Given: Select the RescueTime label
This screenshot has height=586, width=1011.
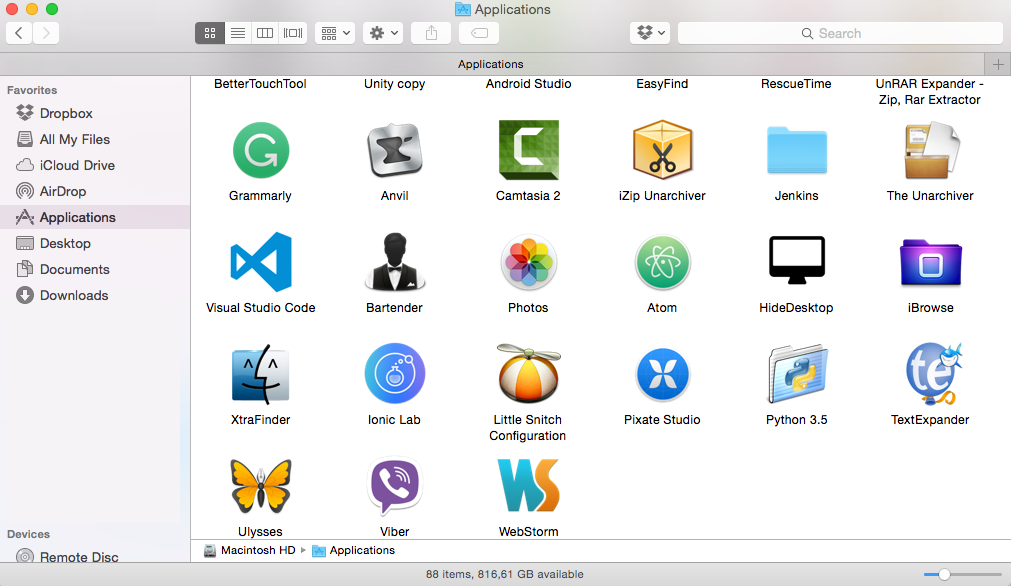Looking at the screenshot, I should click(796, 84).
